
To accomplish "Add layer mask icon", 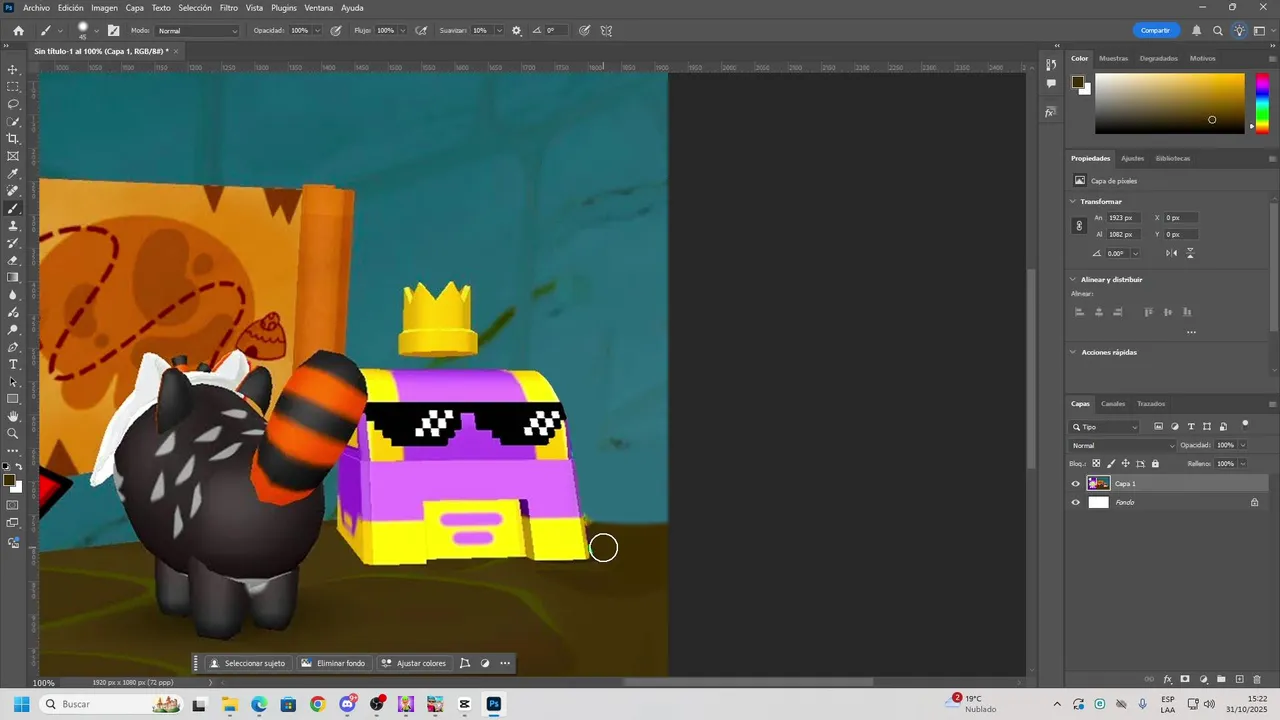I will pyautogui.click(x=1185, y=679).
